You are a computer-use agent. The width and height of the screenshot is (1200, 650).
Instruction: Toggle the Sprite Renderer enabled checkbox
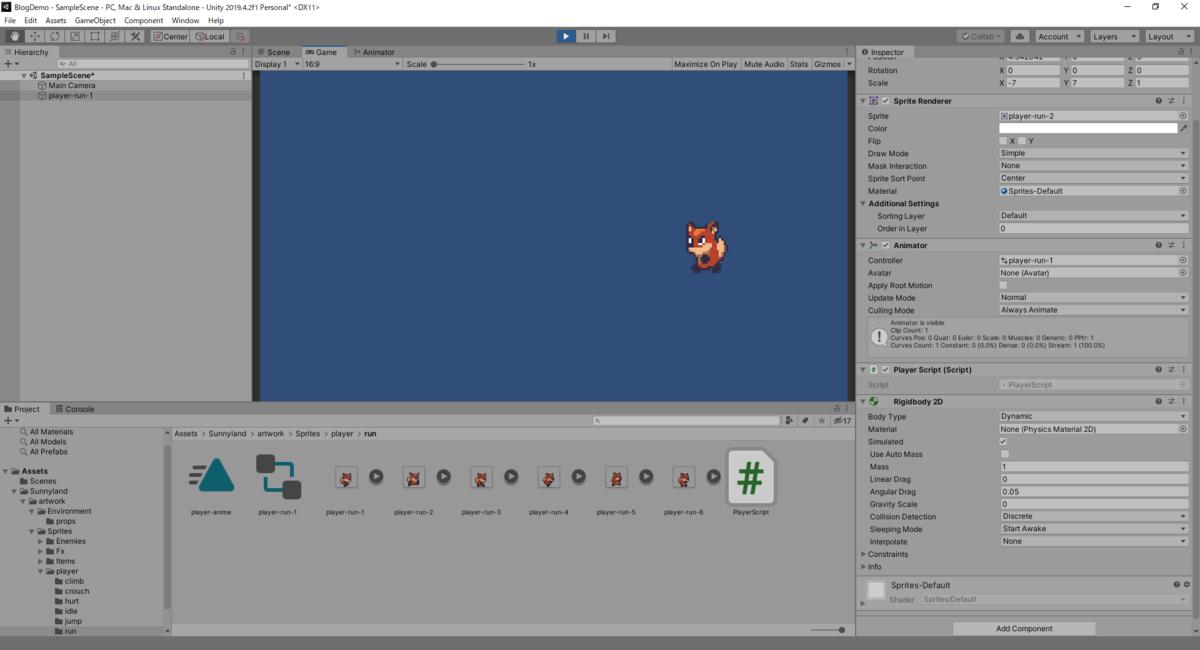885,101
